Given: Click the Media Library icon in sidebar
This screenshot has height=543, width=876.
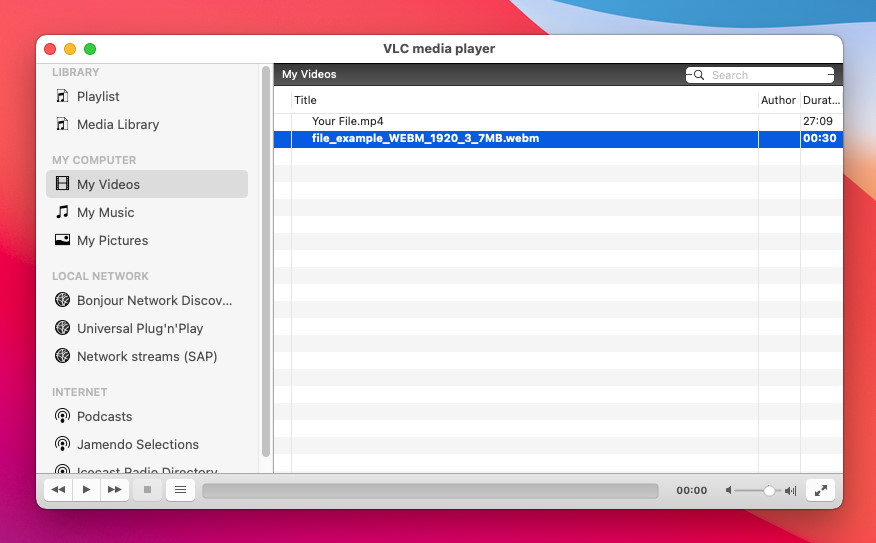Looking at the screenshot, I should pyautogui.click(x=62, y=124).
